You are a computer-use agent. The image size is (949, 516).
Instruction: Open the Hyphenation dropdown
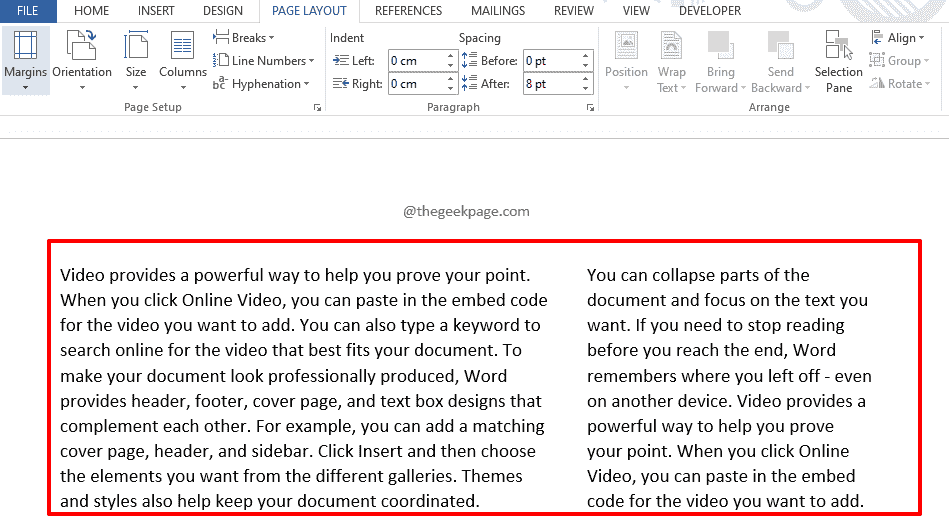[x=261, y=84]
